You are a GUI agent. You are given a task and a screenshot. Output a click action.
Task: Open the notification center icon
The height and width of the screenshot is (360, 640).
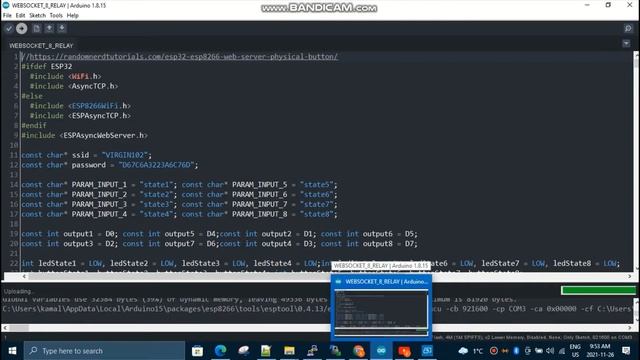(x=626, y=351)
